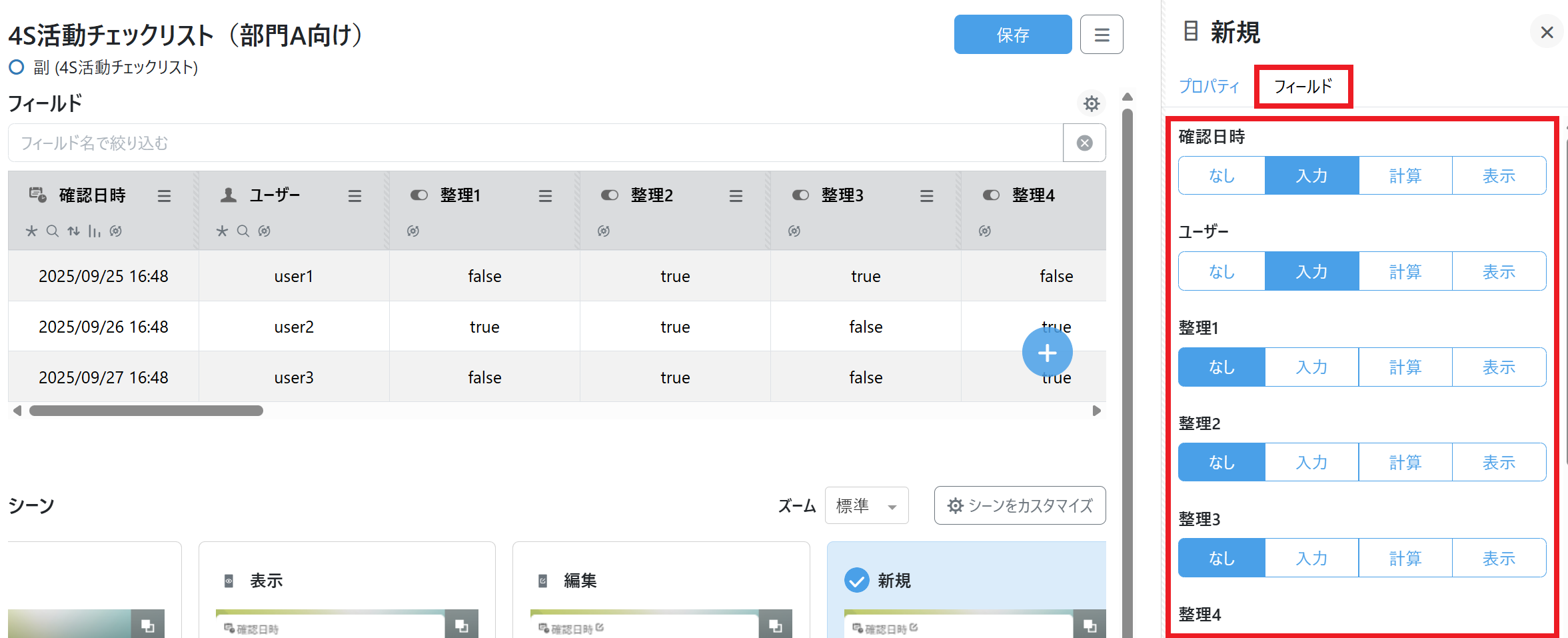Image resolution: width=1568 pixels, height=638 pixels.
Task: Click the シーンをカスタマイズ button
Action: pyautogui.click(x=1020, y=506)
